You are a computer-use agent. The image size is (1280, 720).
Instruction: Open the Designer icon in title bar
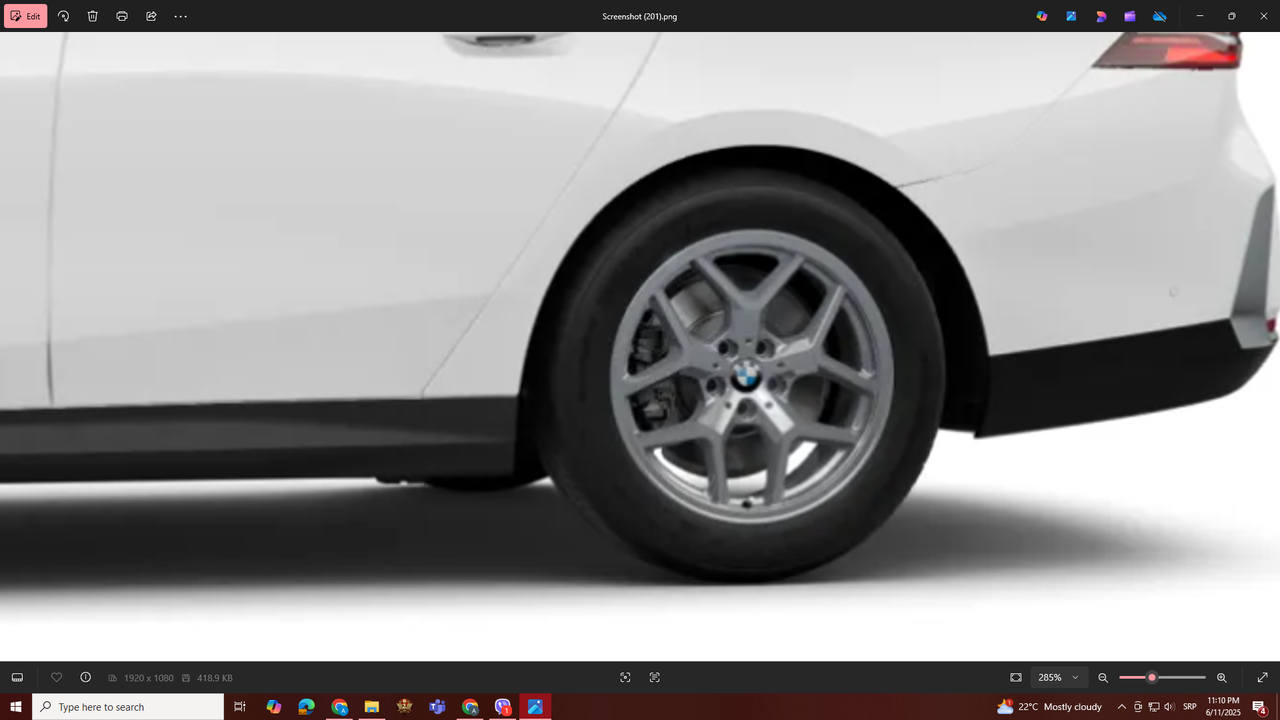[1071, 16]
